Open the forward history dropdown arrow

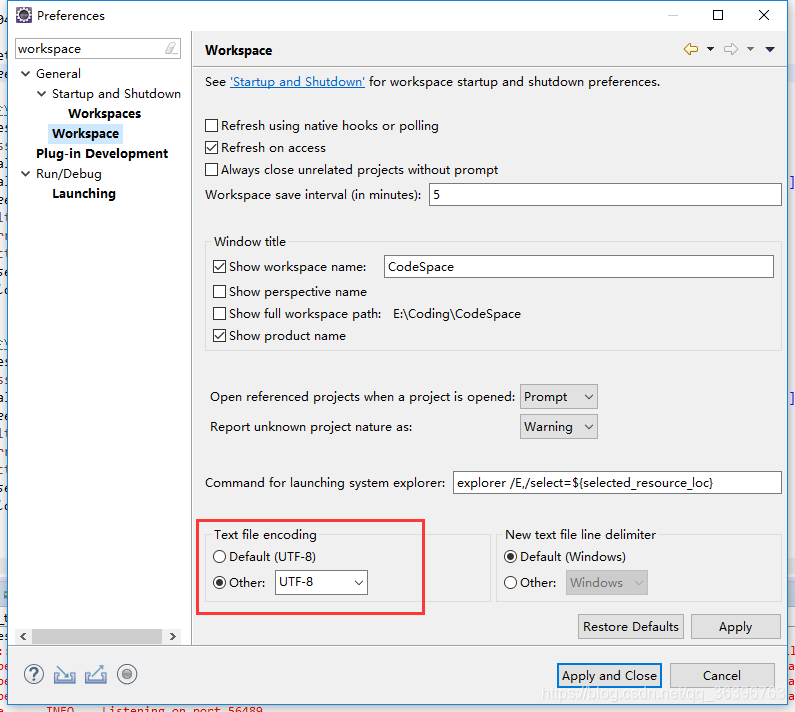click(750, 49)
